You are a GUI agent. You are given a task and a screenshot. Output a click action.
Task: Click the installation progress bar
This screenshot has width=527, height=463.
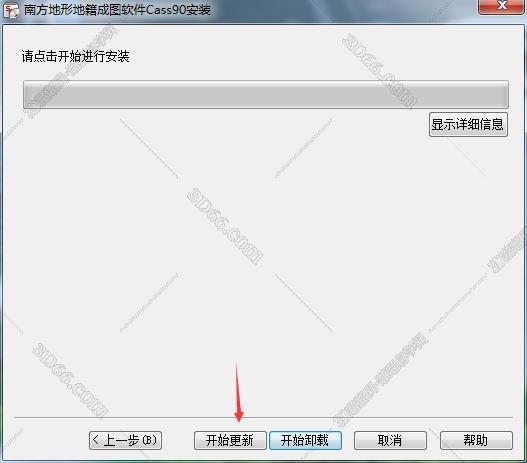[266, 94]
